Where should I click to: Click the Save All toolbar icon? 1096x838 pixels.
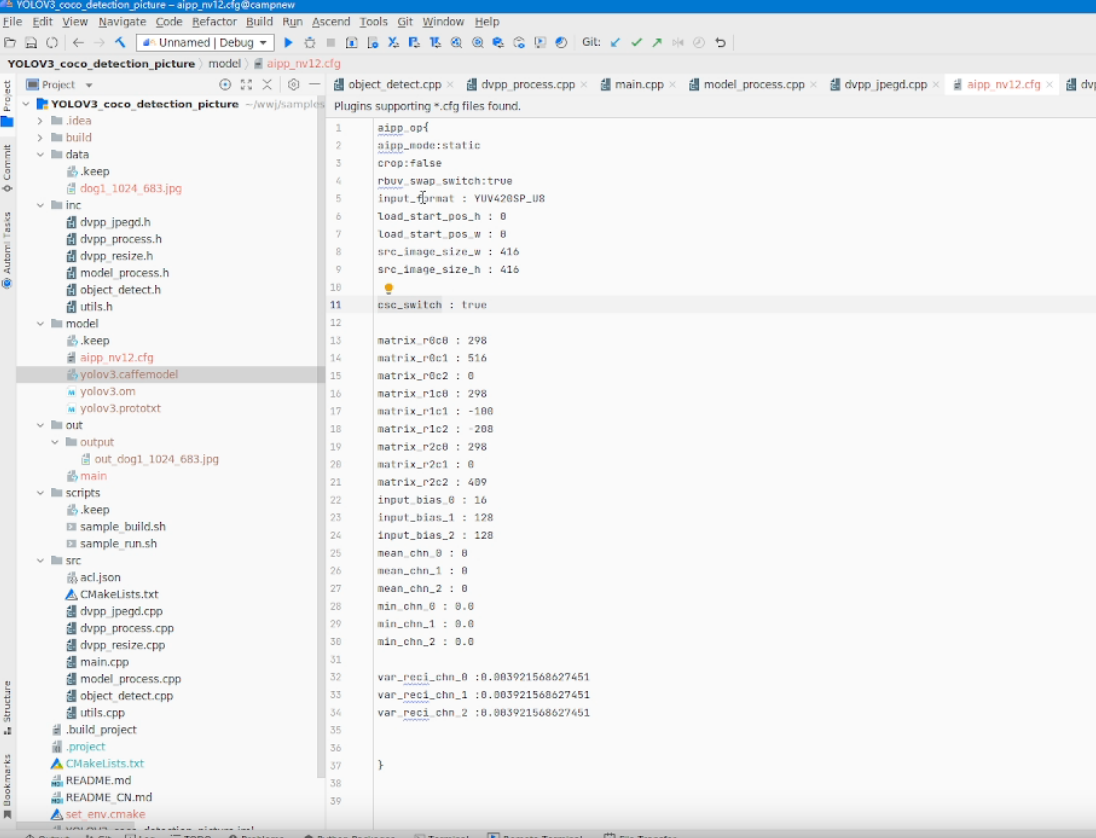(31, 43)
